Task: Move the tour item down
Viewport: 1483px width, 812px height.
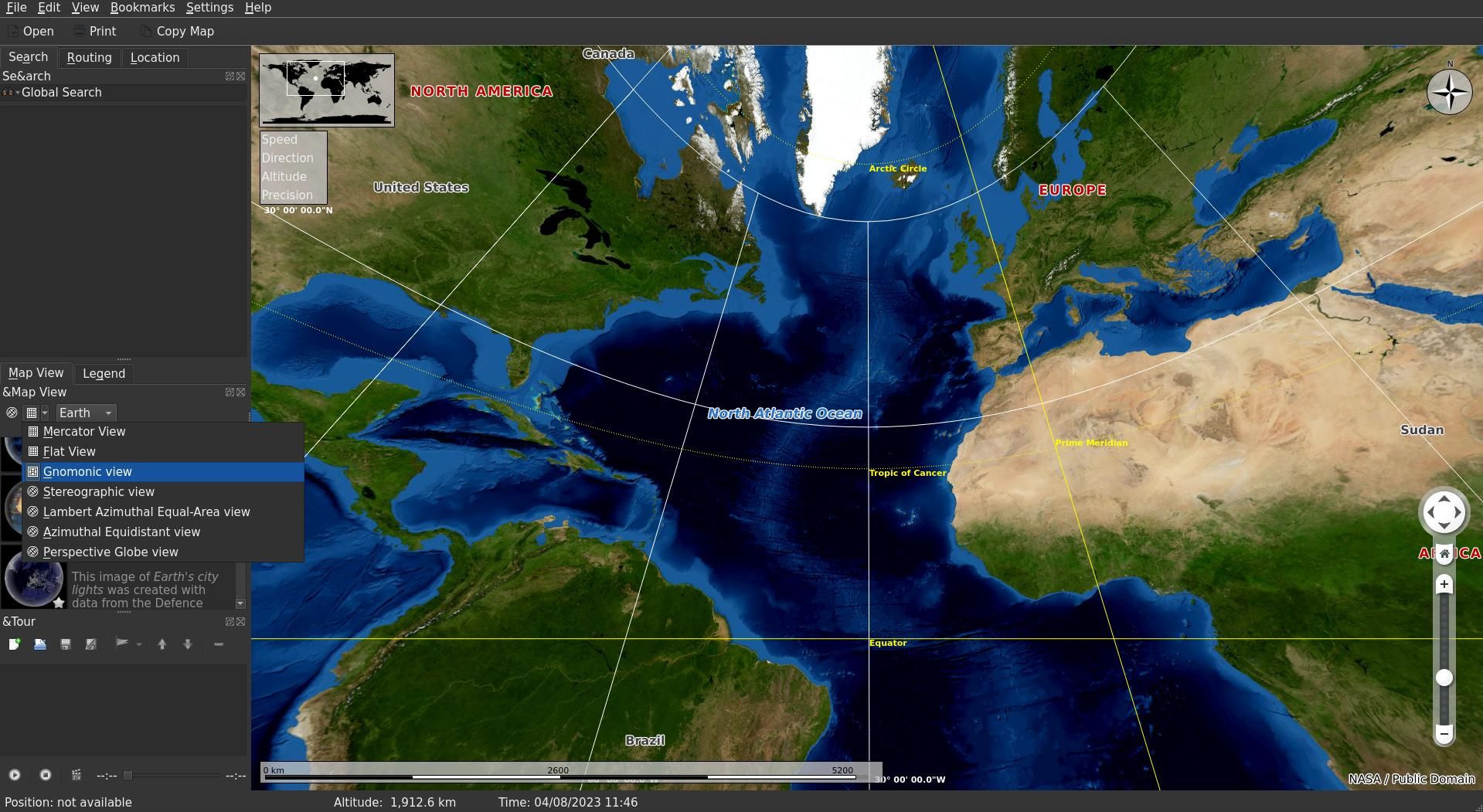Action: pyautogui.click(x=188, y=644)
